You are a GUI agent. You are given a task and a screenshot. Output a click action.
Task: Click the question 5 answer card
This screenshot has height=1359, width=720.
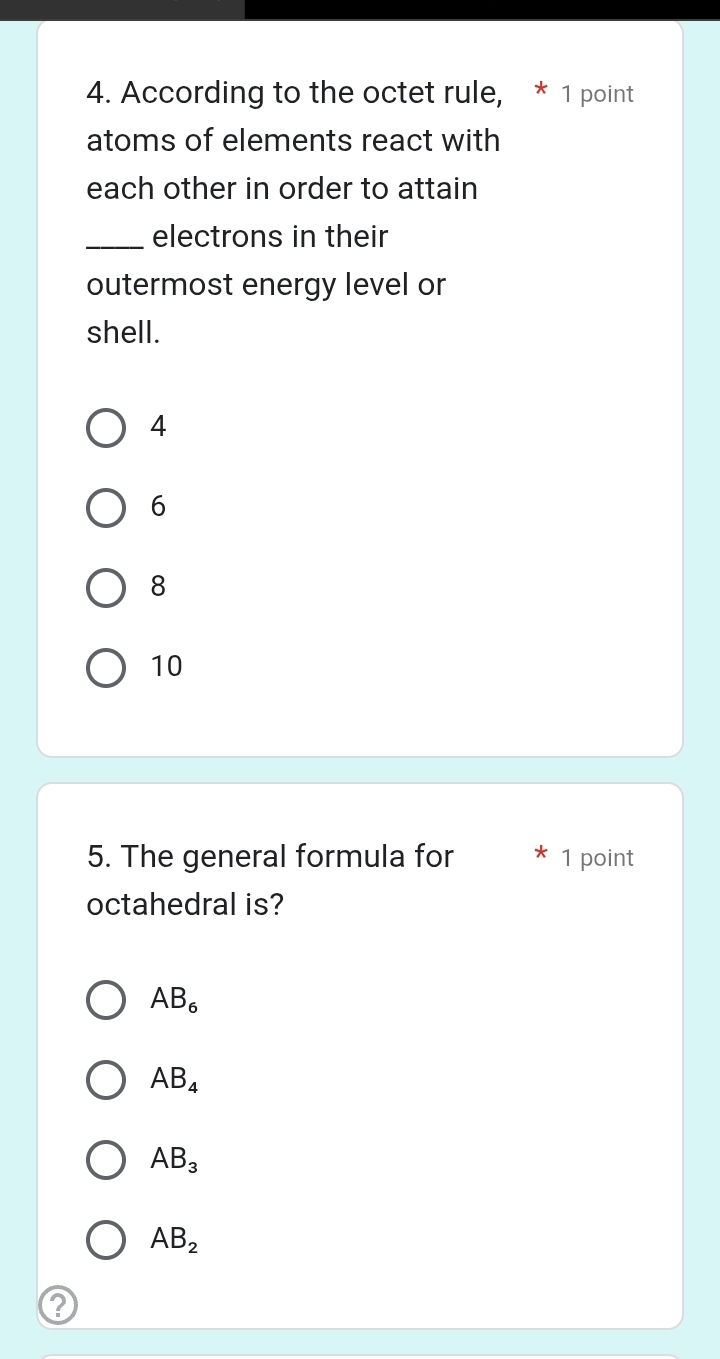[360, 1050]
